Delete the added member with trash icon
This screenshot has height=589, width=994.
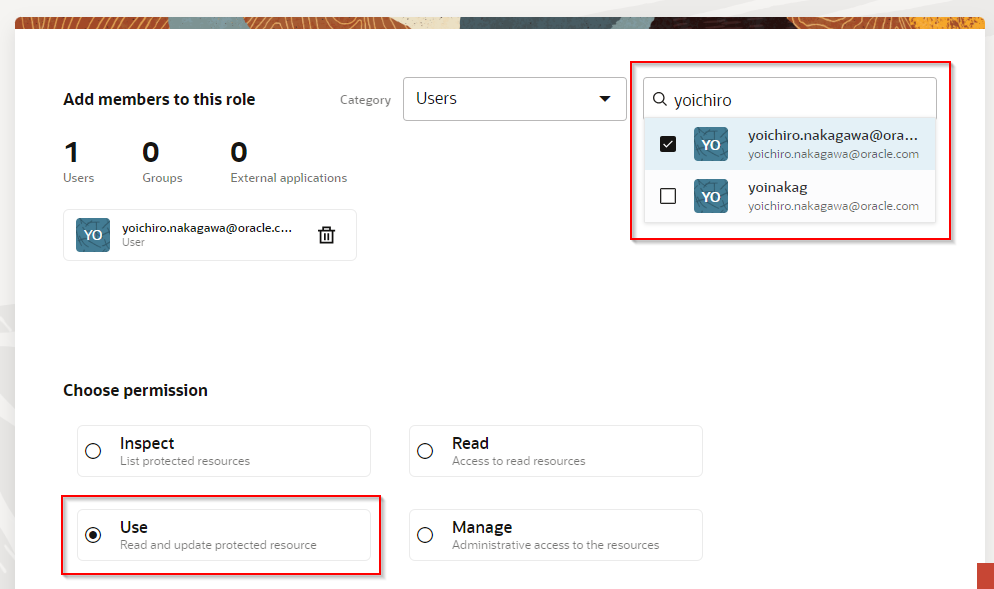[x=326, y=235]
